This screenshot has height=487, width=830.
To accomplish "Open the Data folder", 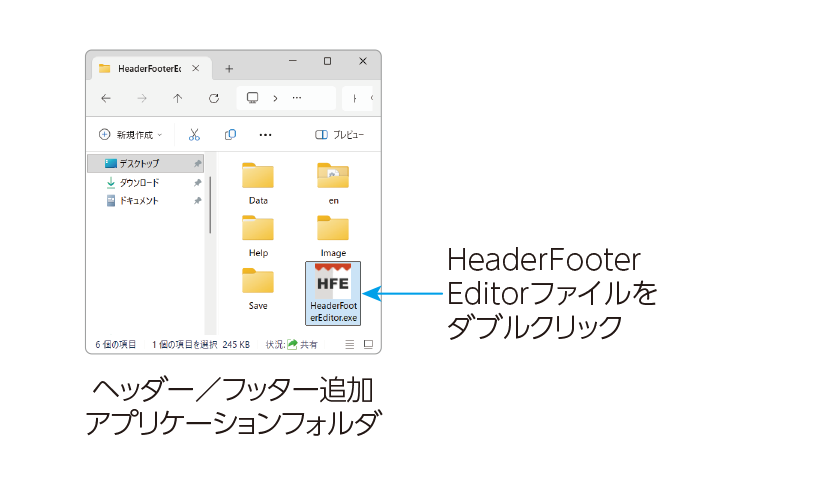I will (258, 183).
